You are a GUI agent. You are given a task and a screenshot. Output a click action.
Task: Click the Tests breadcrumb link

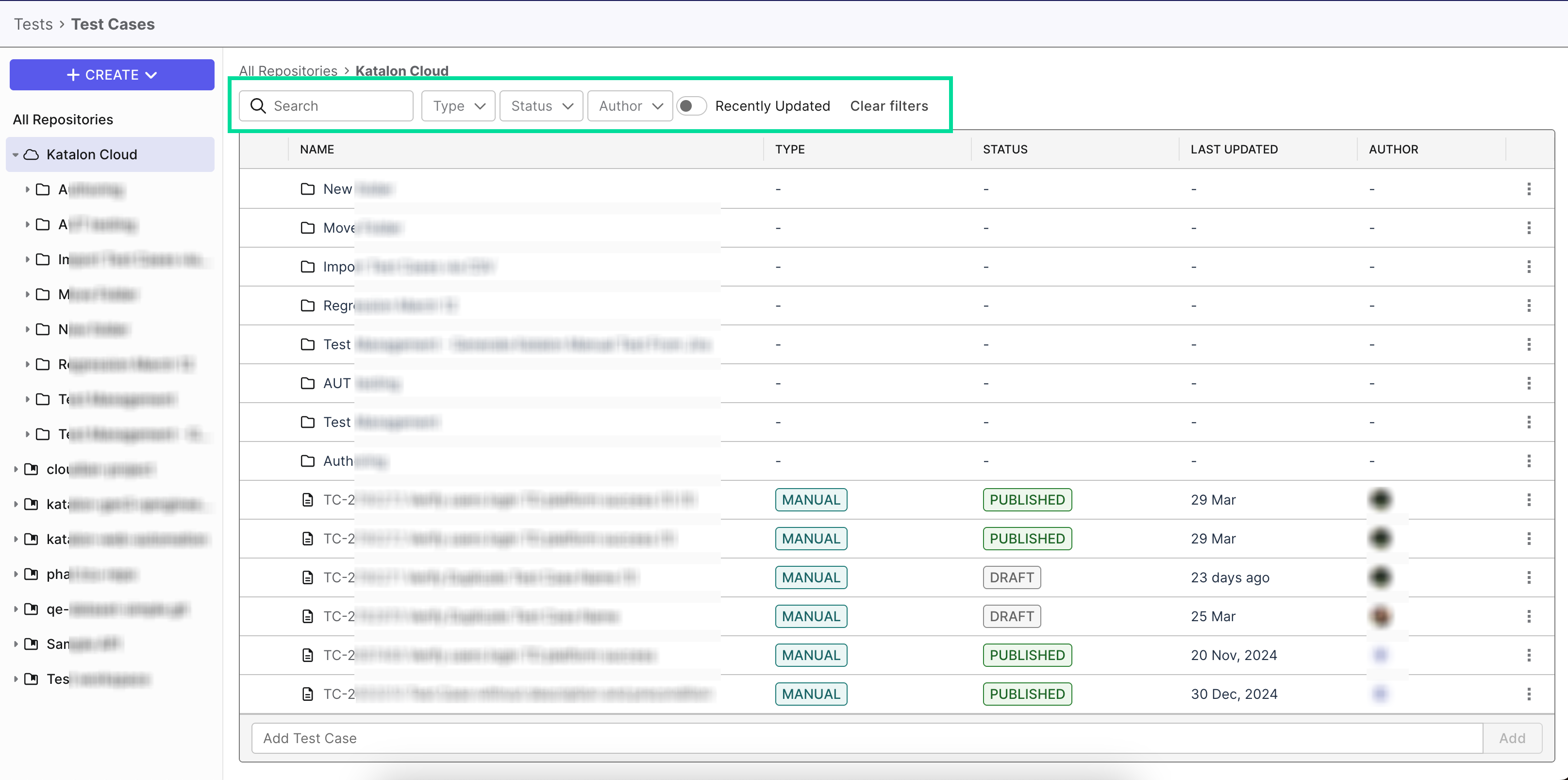coord(33,24)
